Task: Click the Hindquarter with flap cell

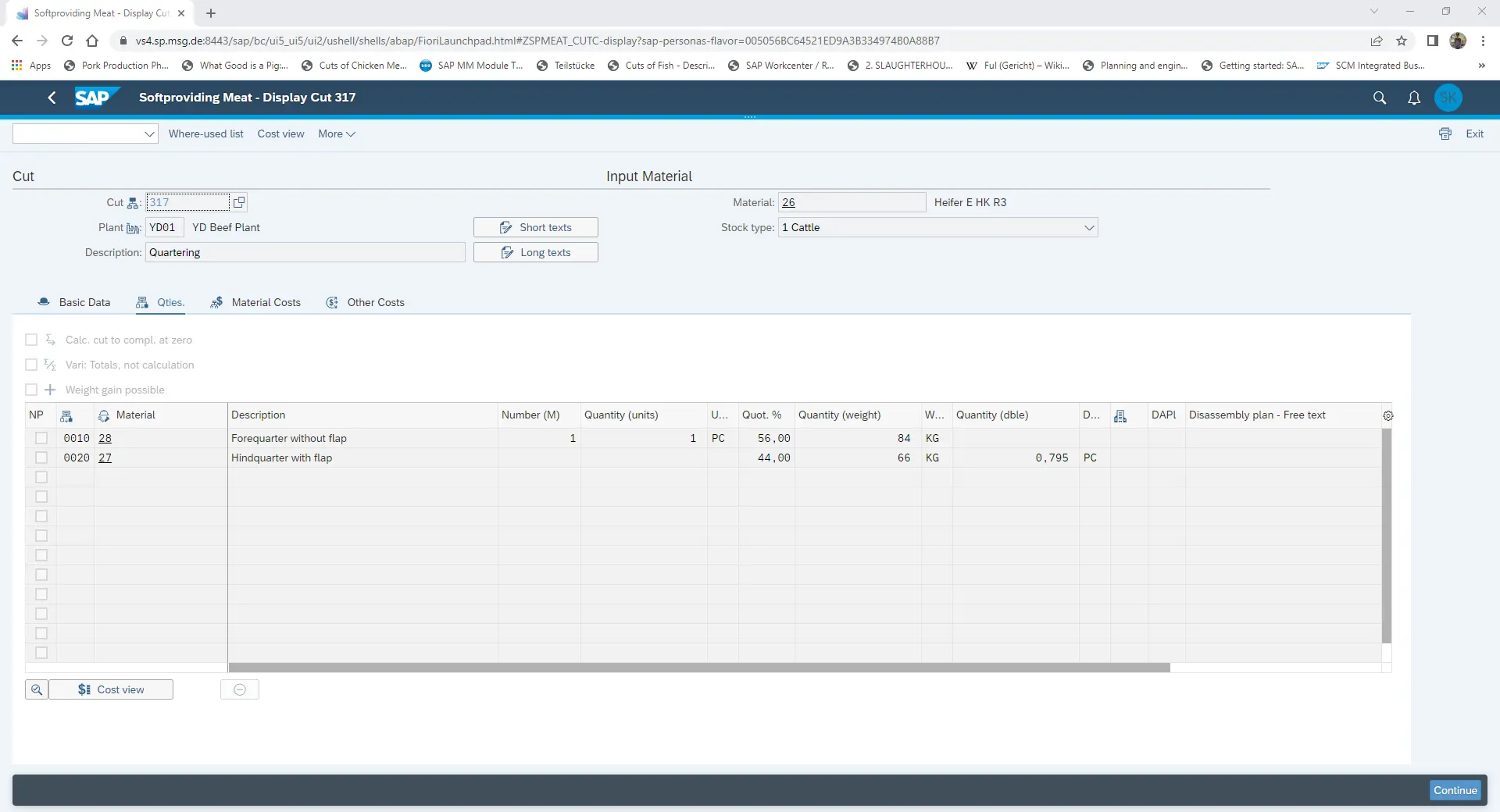Action: tap(362, 458)
